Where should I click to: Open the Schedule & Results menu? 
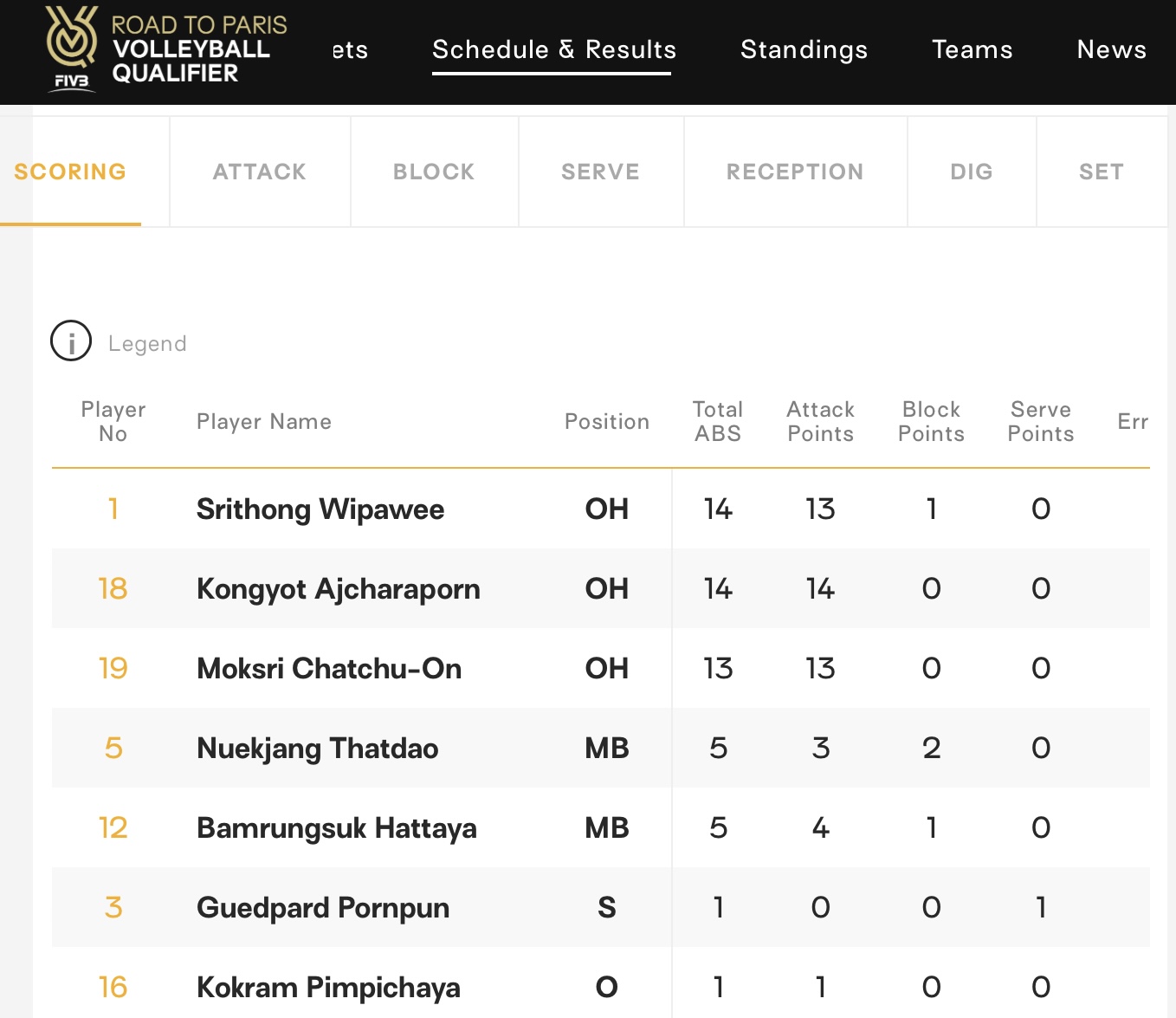click(x=553, y=49)
